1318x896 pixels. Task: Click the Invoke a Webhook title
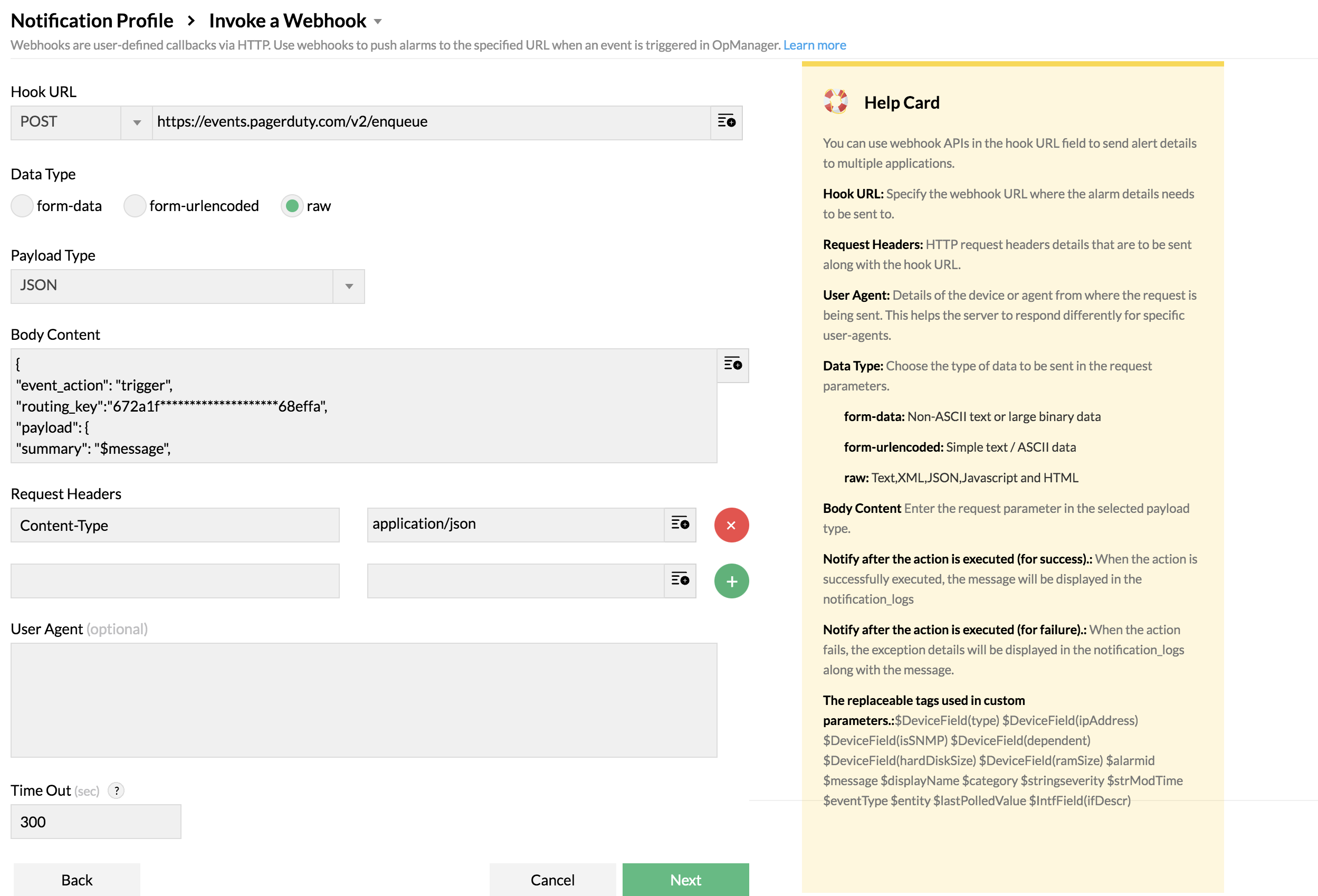coord(288,21)
